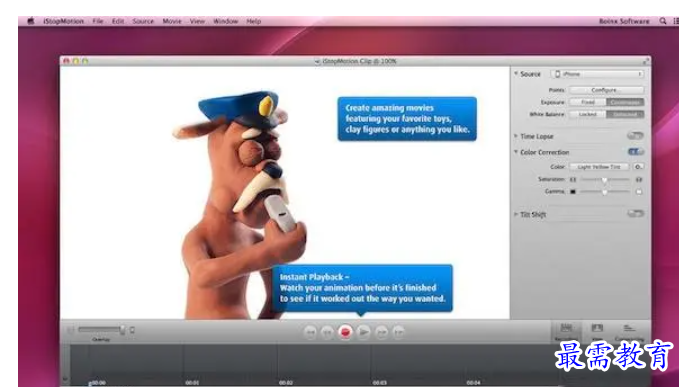Click the 00:04 mark on the timeline
679x387 pixels.
[x=473, y=383]
